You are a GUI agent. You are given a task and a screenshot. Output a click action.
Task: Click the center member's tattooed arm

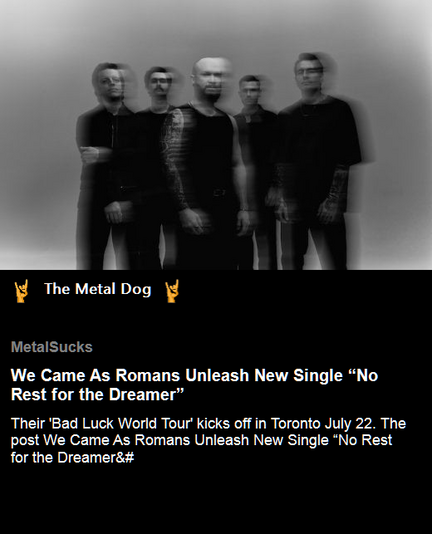click(x=175, y=158)
